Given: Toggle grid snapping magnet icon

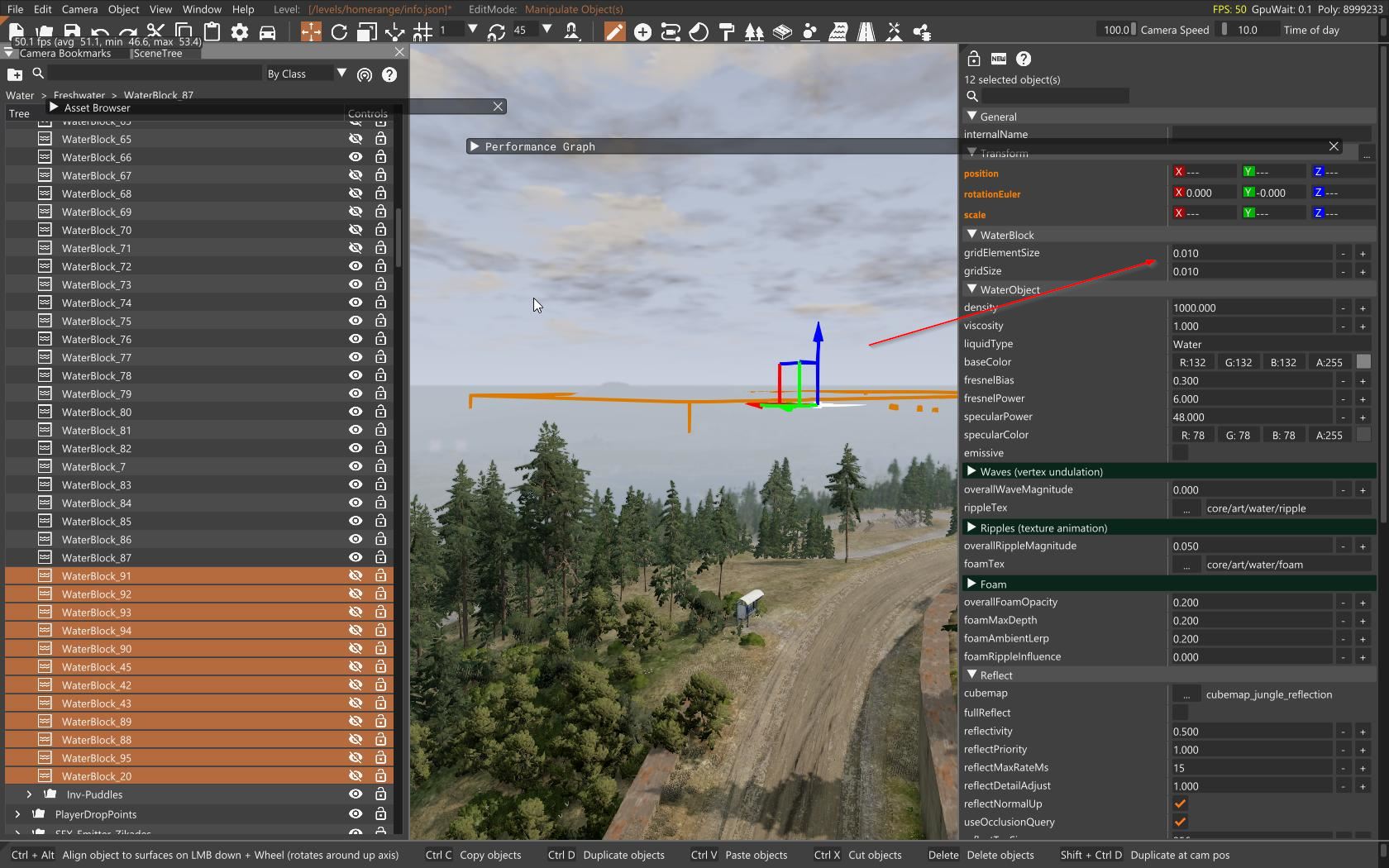Looking at the screenshot, I should (x=422, y=31).
